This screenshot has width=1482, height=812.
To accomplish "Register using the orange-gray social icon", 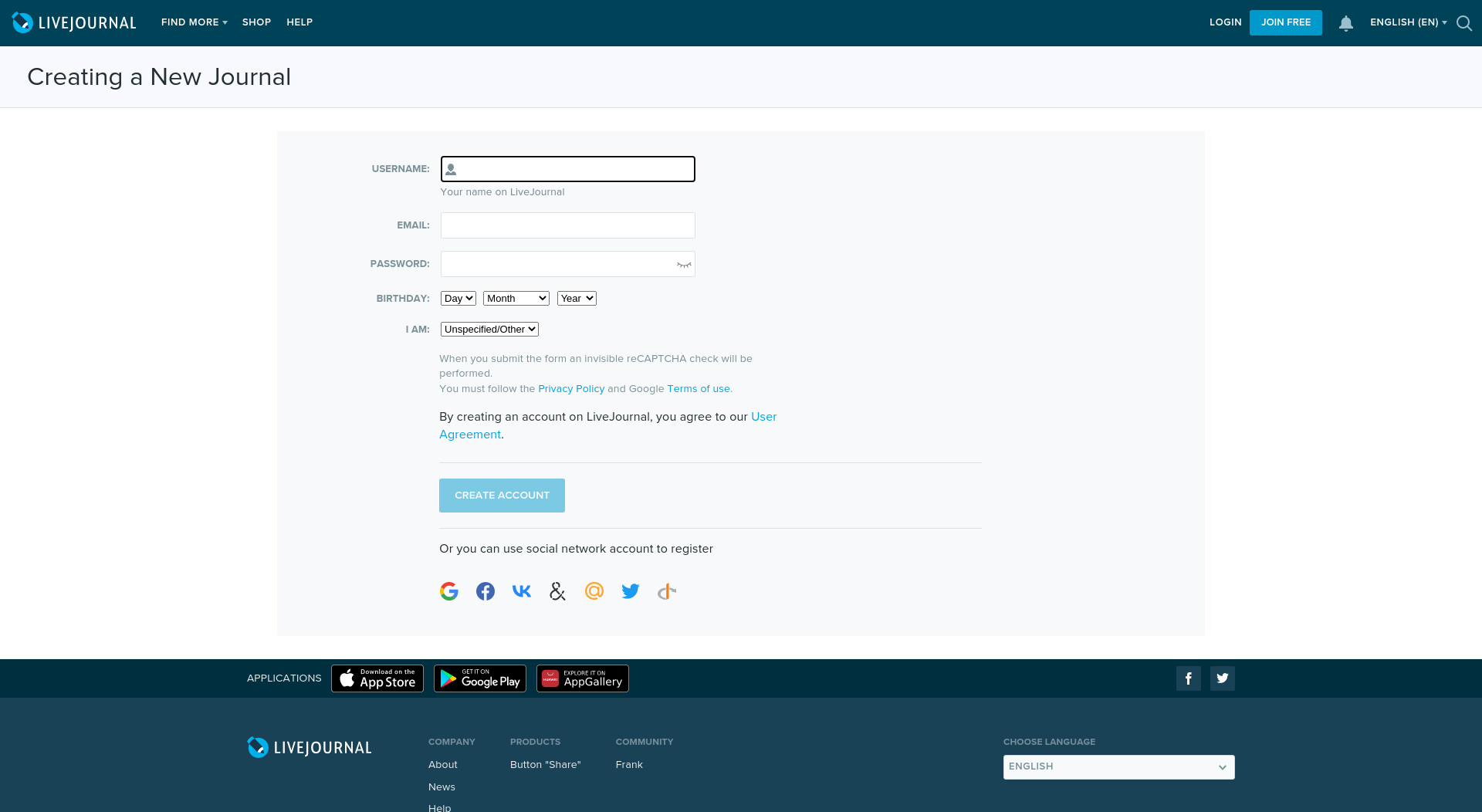I will (x=667, y=591).
